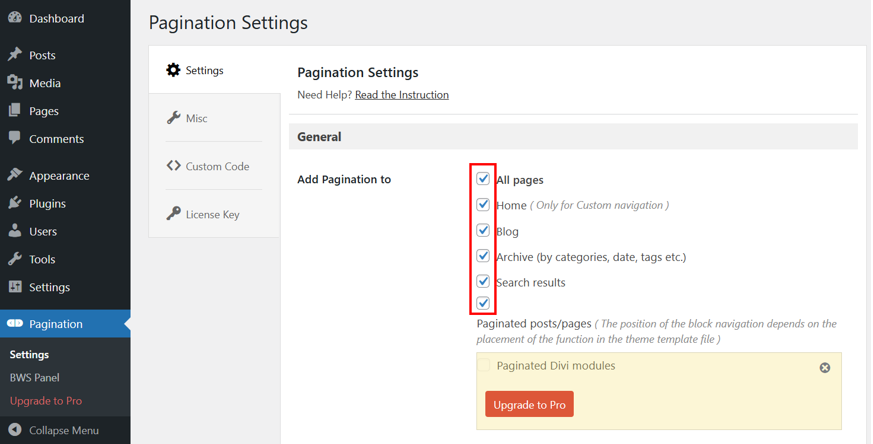
Task: Click the Users person icon
Action: [15, 231]
